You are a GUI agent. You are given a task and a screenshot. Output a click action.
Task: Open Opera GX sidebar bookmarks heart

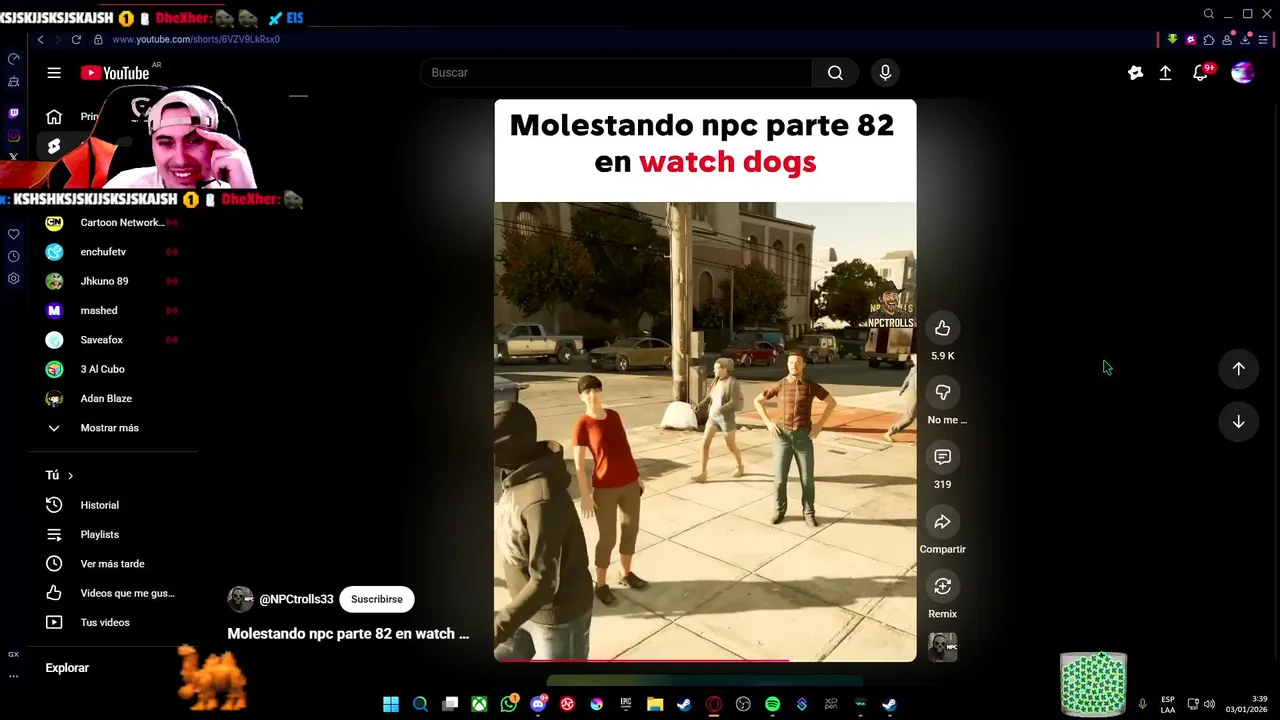[13, 234]
